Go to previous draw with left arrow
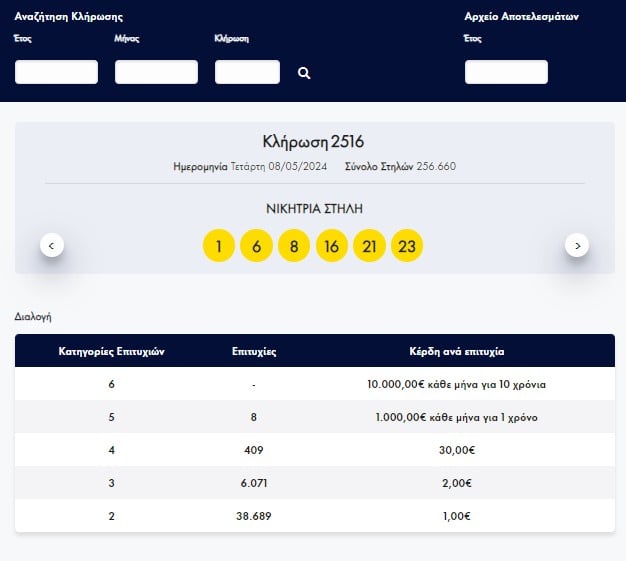Viewport: 626px width, 561px height. tap(52, 246)
